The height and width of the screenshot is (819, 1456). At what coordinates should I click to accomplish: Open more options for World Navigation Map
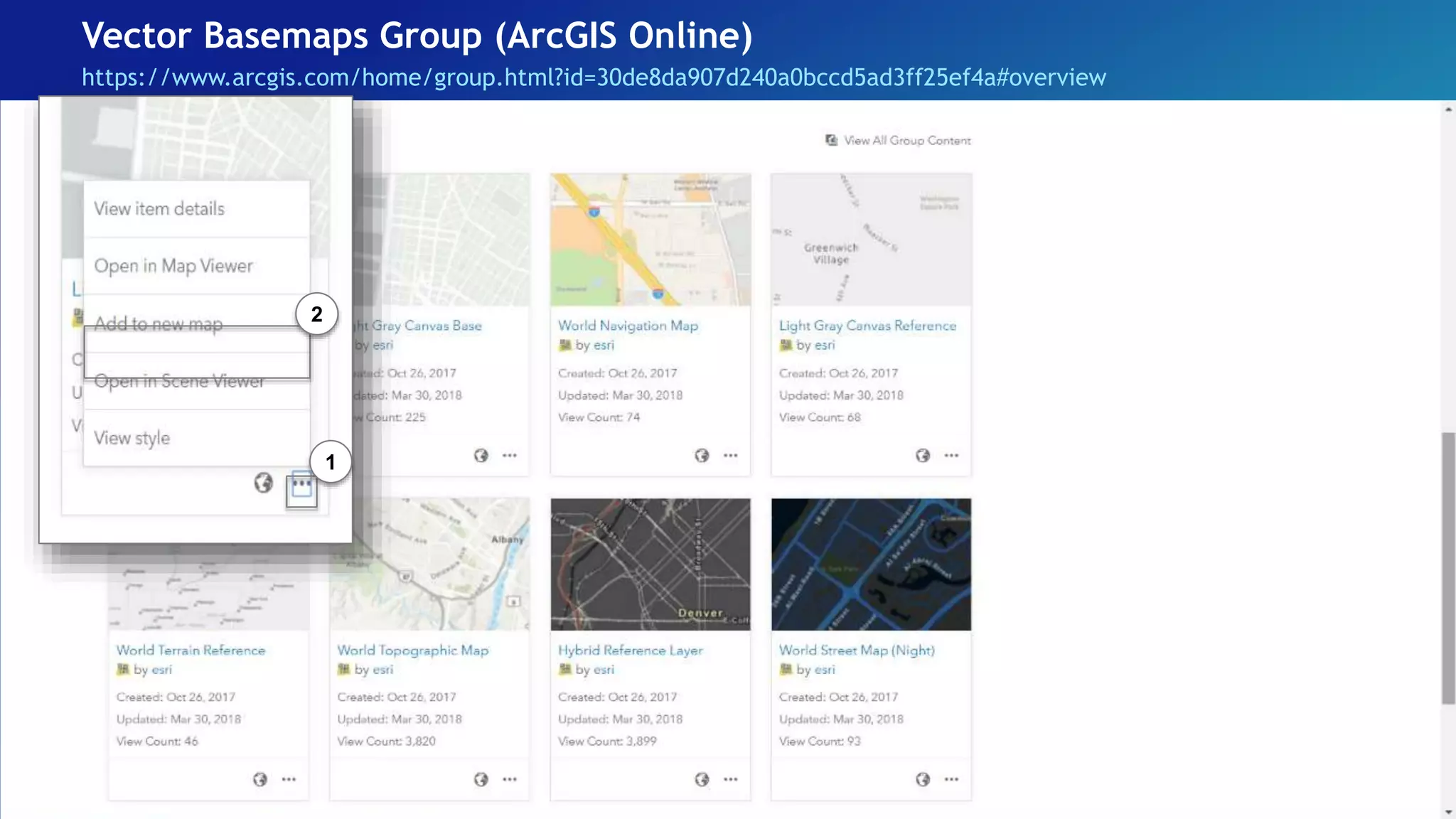tap(731, 455)
